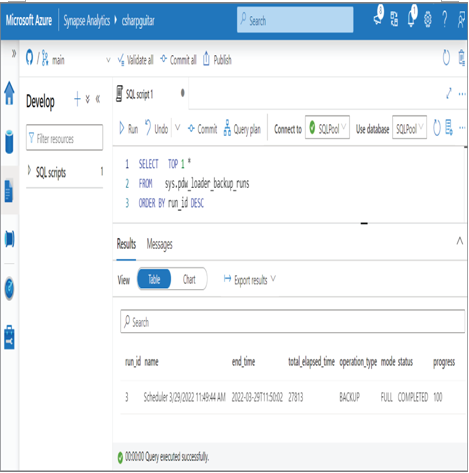Open the Home hub icon
The height and width of the screenshot is (473, 469).
(x=9, y=93)
